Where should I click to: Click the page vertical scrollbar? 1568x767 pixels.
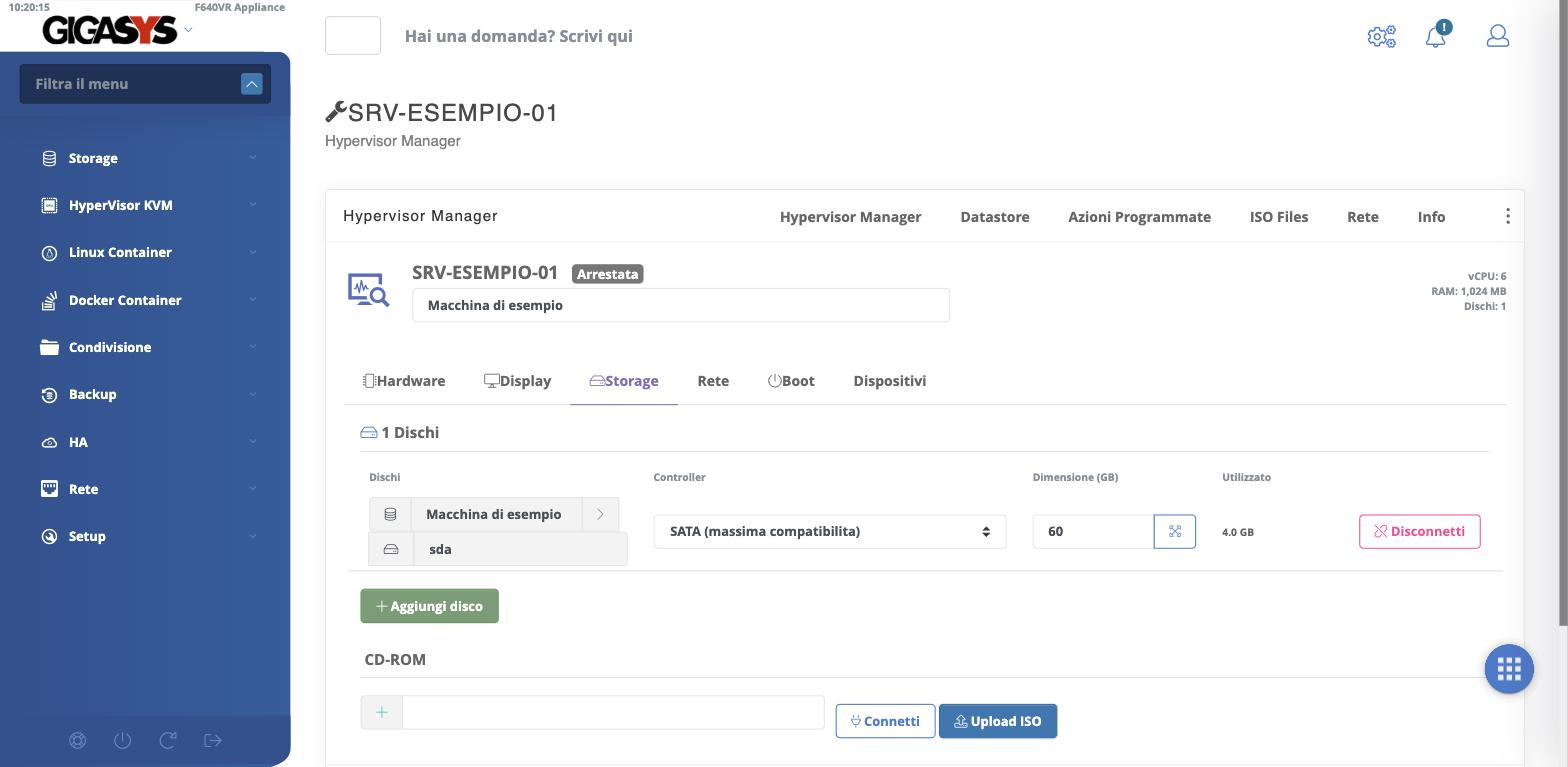(x=1563, y=313)
